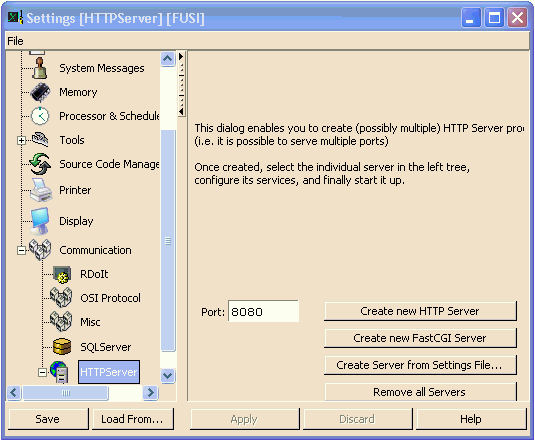
Task: Click the Load From... button
Action: click(x=132, y=419)
